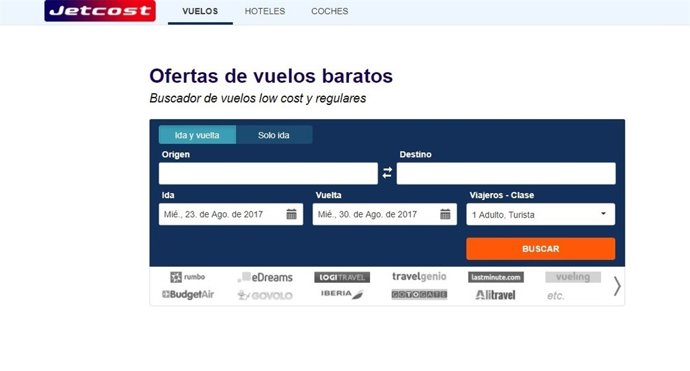This screenshot has width=690, height=371.
Task: Switch to the COCHES tab
Action: 330,11
